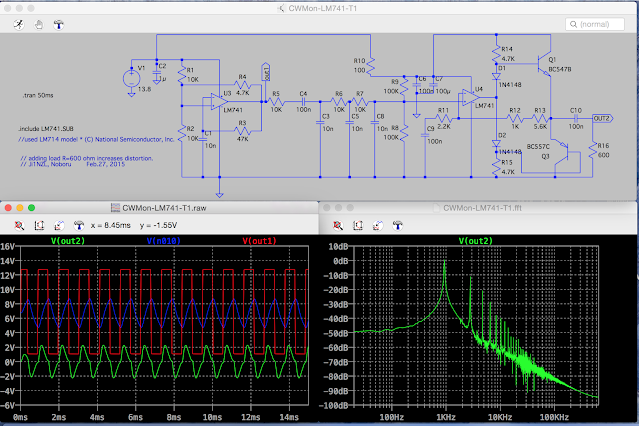Click capacitor C10 100n

(575, 119)
